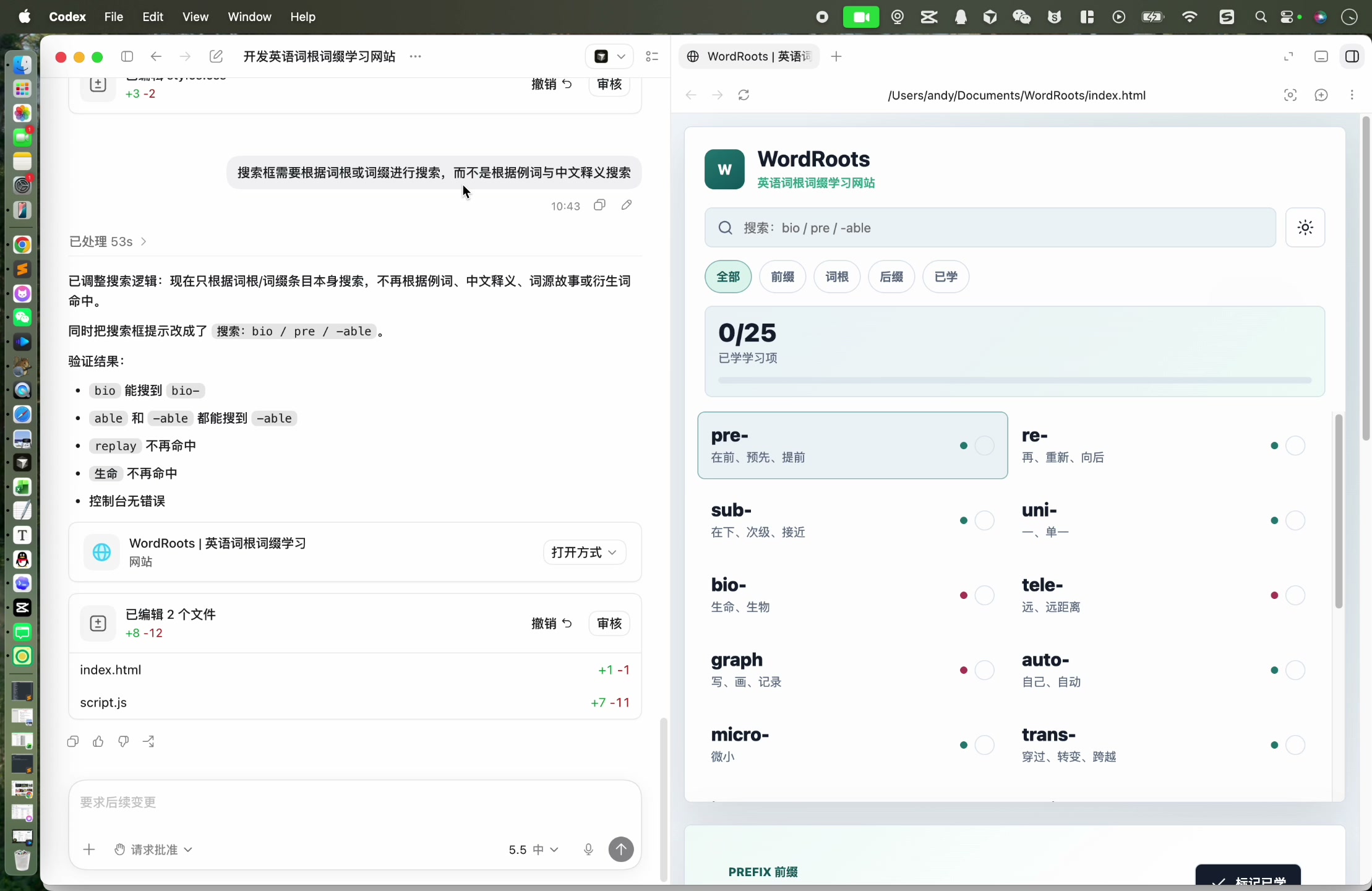Open the 请求批准 permission dropdown
The height and width of the screenshot is (891, 1372).
click(x=153, y=850)
